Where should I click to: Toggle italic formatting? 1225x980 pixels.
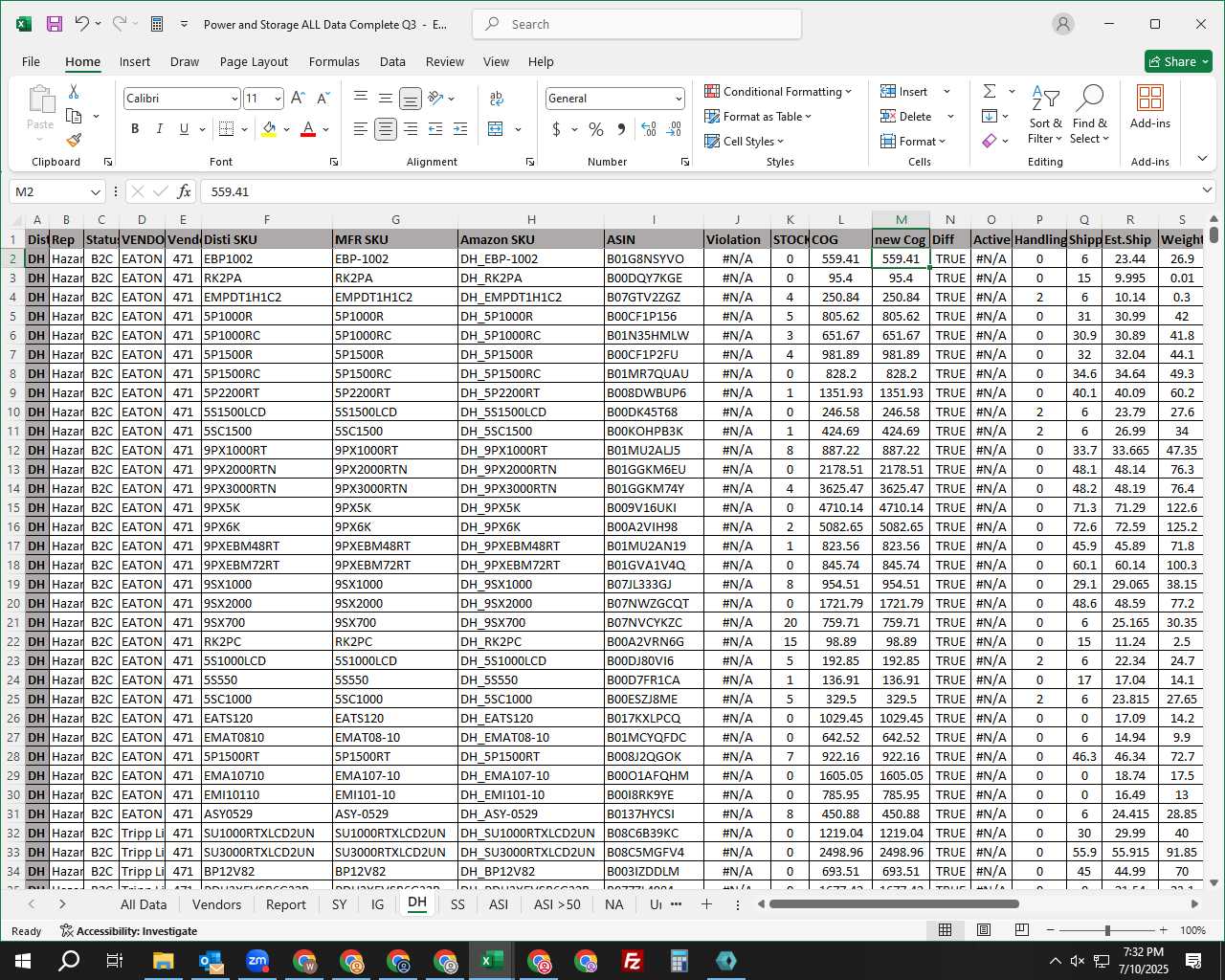[x=159, y=128]
